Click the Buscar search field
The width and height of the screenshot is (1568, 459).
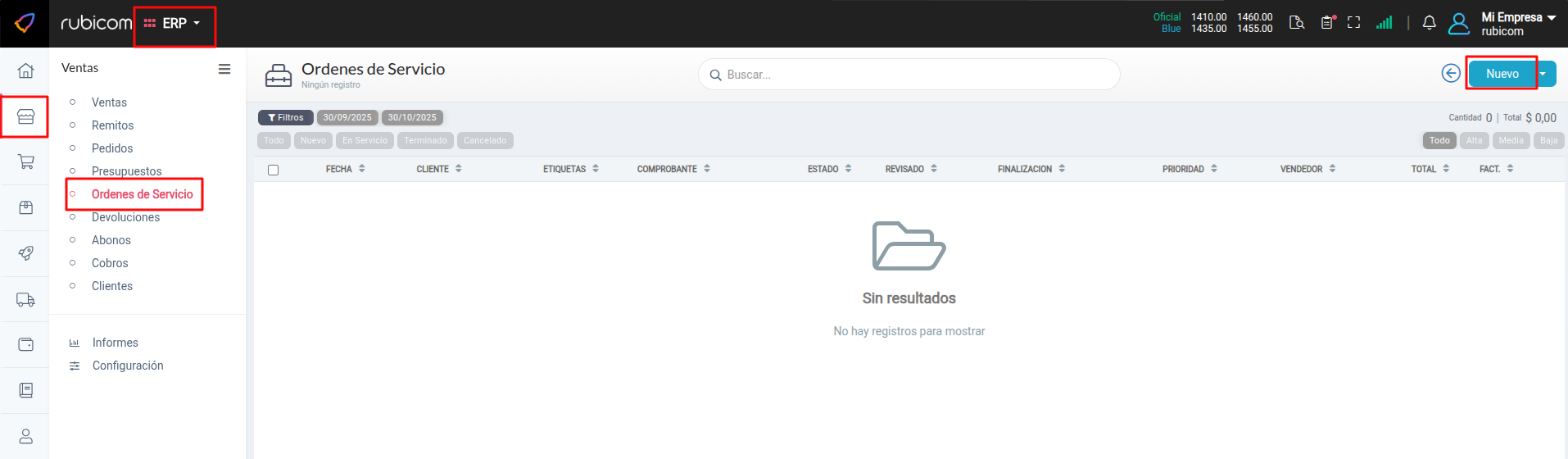click(x=909, y=75)
